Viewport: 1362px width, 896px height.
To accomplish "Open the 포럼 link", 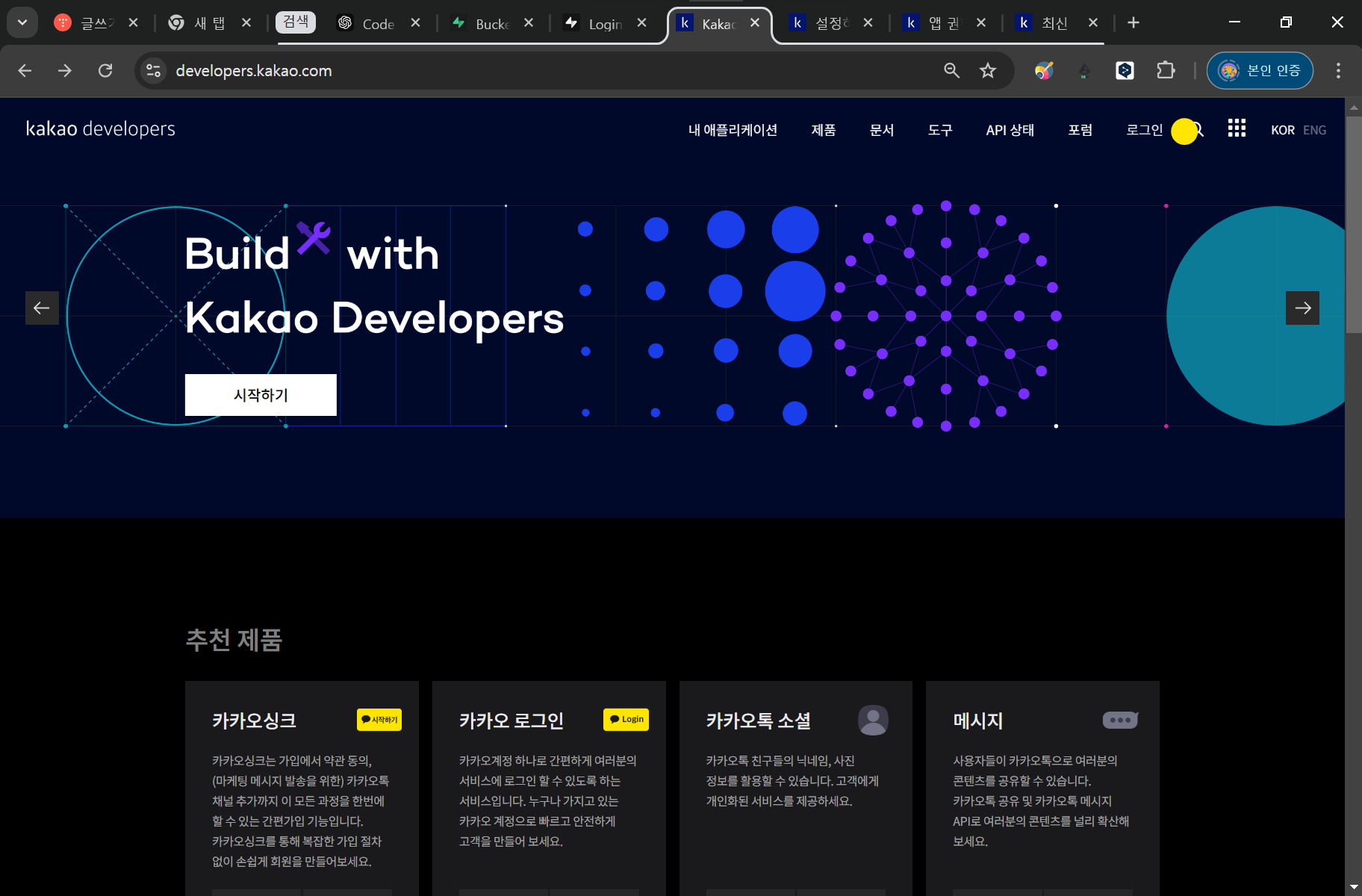I will [x=1080, y=130].
